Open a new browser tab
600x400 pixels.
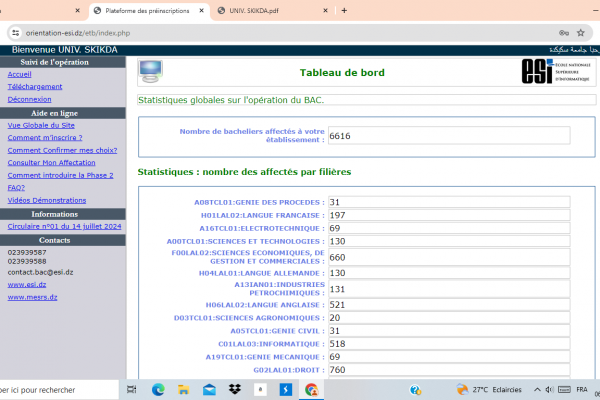(344, 11)
